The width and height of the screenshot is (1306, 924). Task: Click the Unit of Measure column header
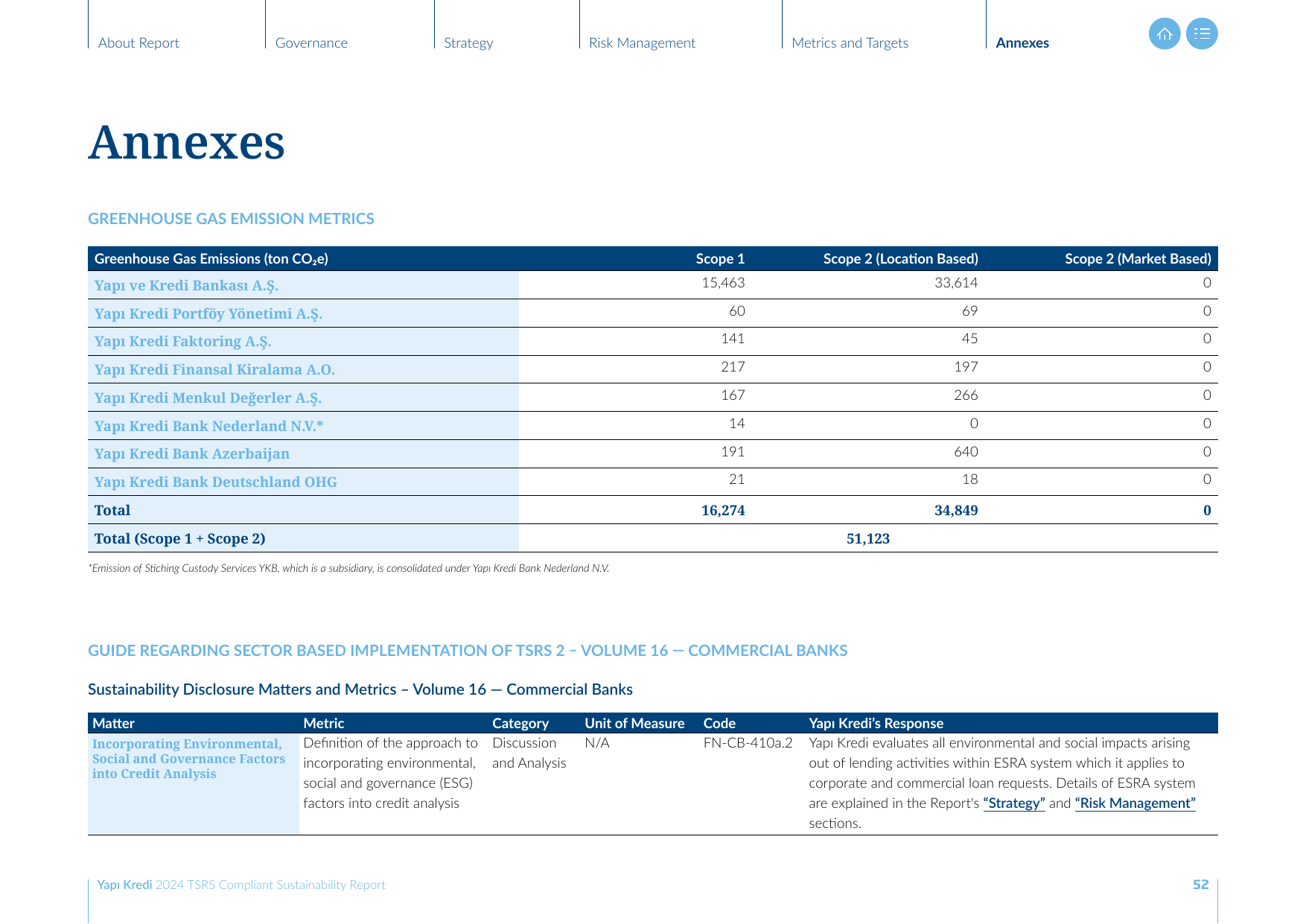[634, 723]
